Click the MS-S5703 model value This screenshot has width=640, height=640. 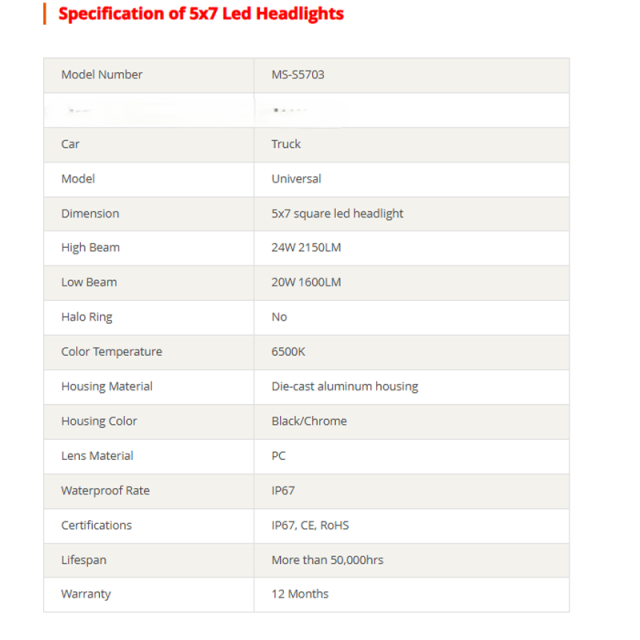coord(298,75)
